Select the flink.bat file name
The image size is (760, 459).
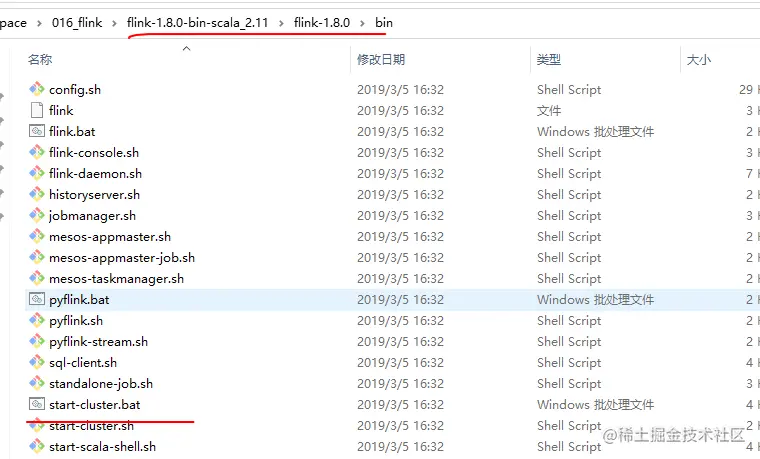(72, 131)
